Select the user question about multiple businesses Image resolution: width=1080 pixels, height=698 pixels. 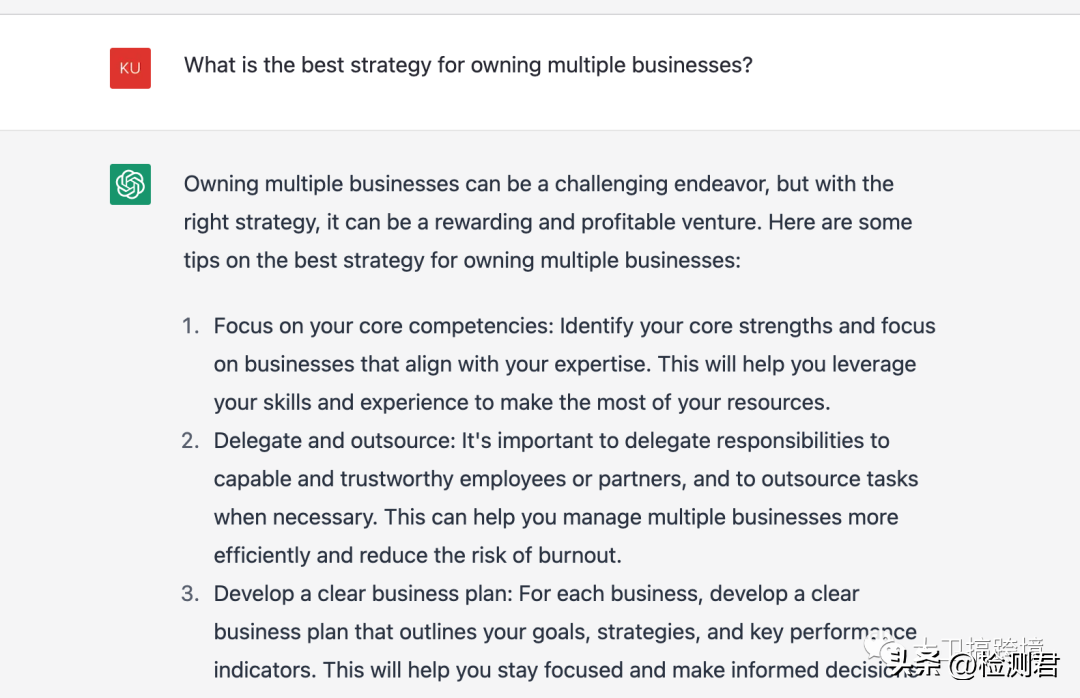point(468,65)
